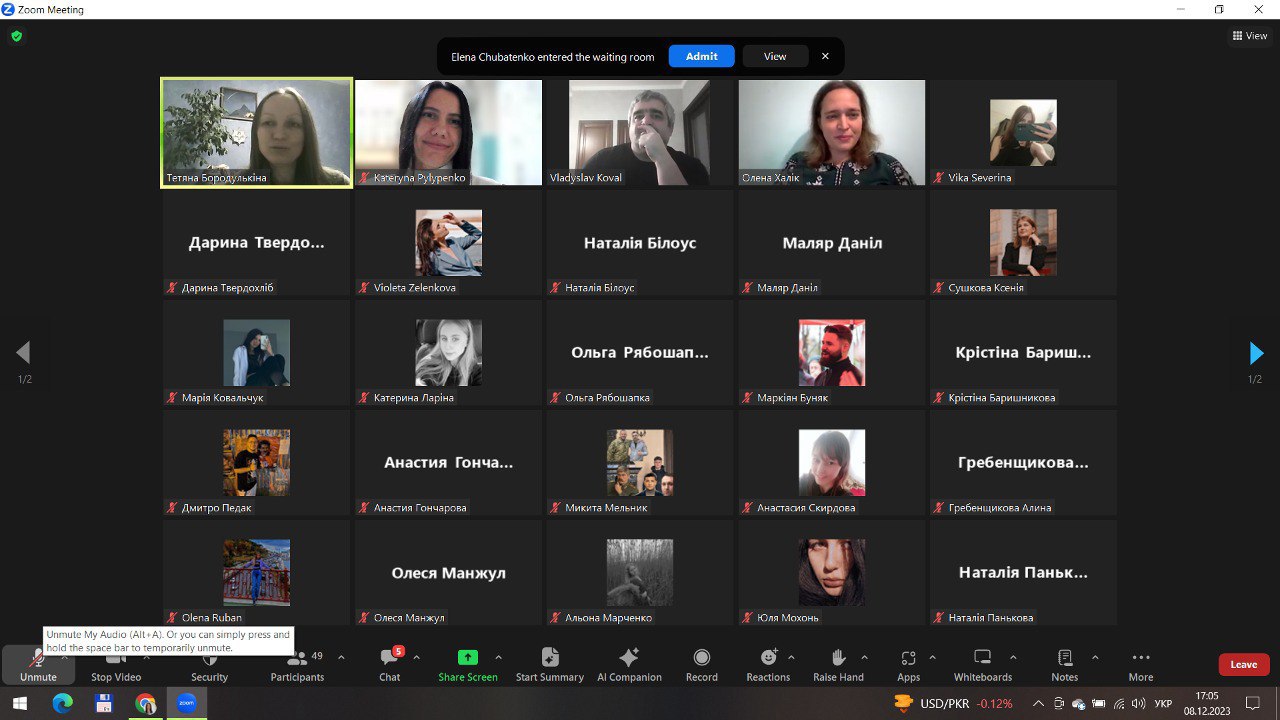The width and height of the screenshot is (1280, 720).
Task: Click the green encryption shield icon
Action: [16, 36]
